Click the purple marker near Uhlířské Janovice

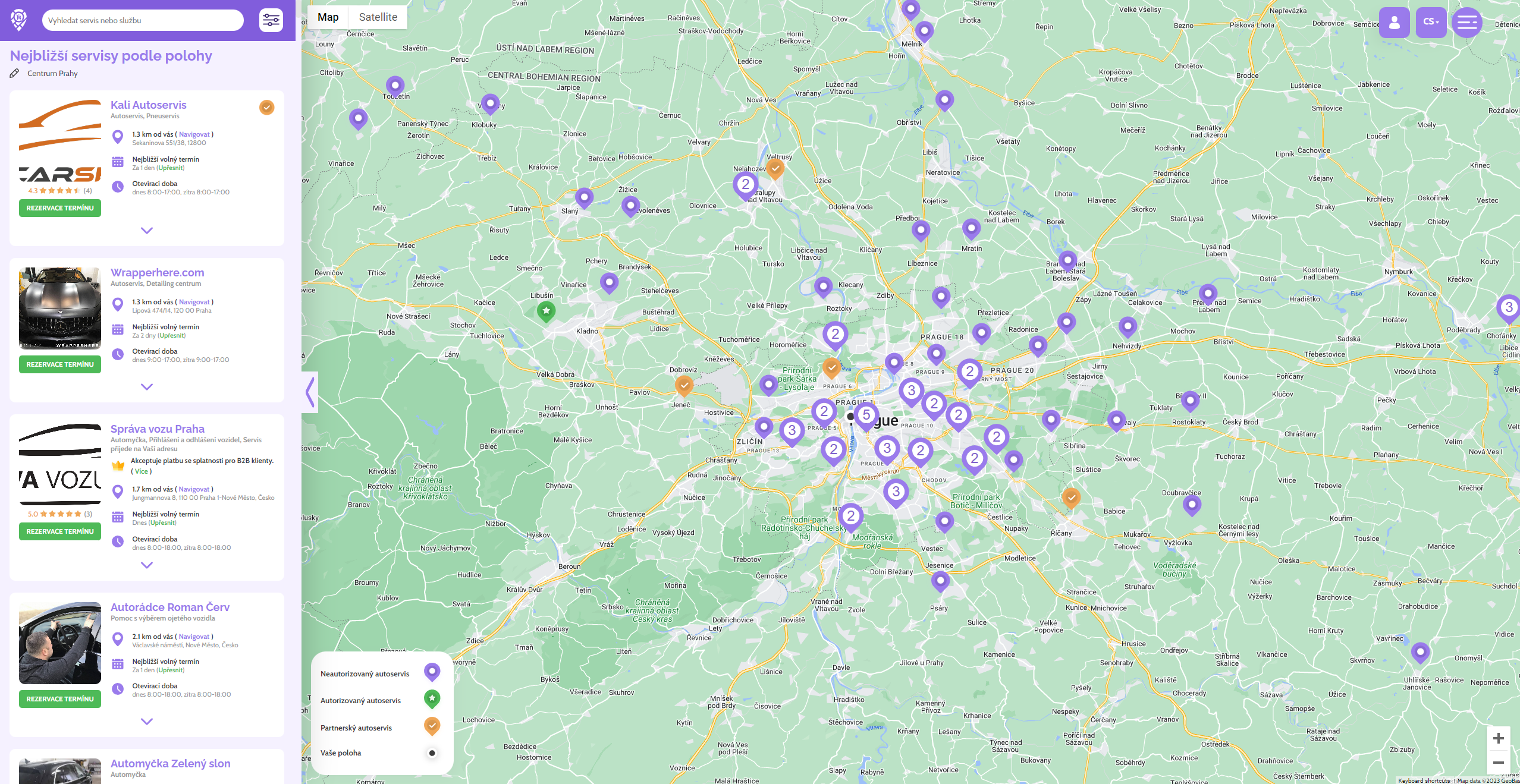point(1420,653)
